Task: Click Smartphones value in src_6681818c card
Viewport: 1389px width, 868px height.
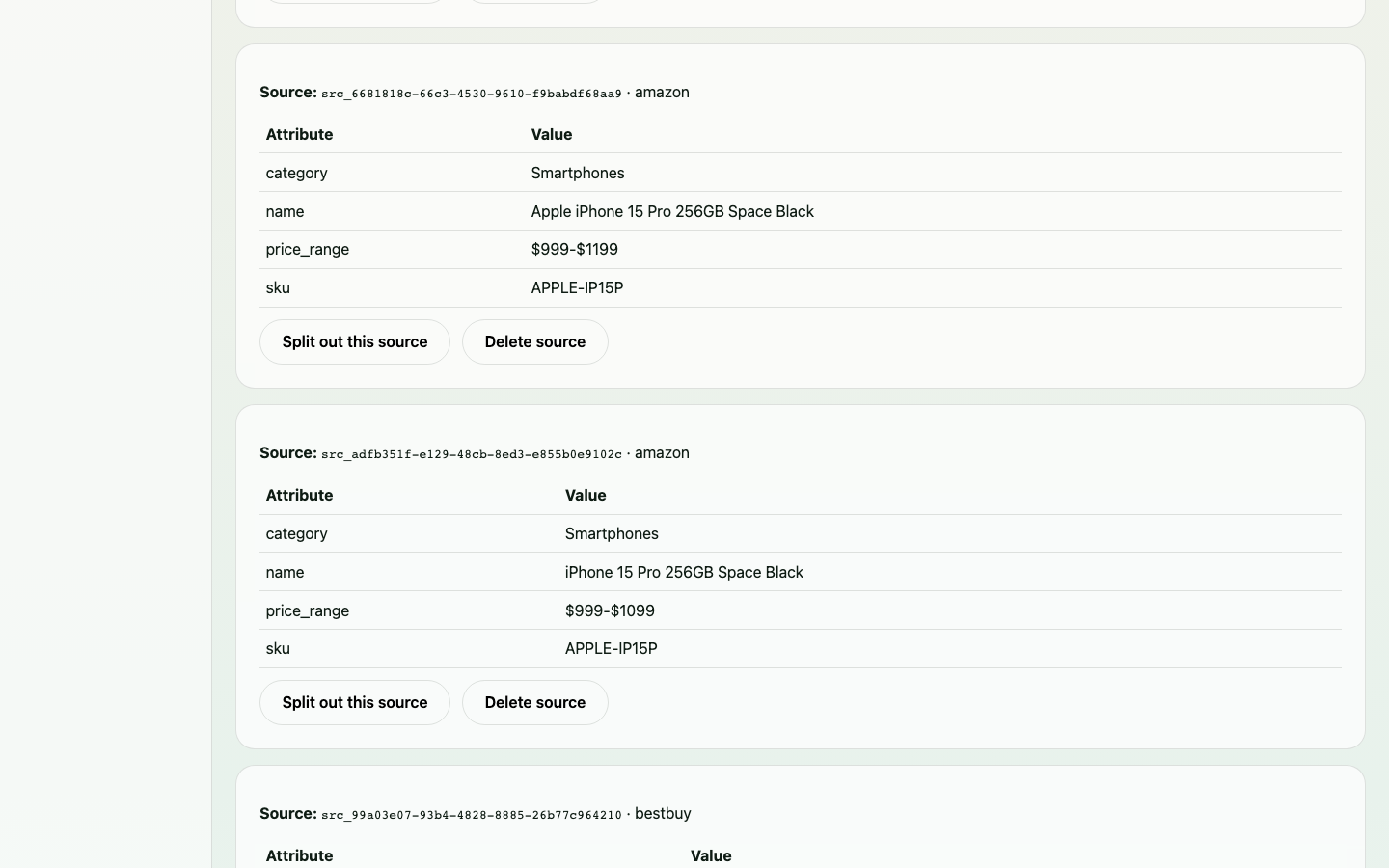Action: pyautogui.click(x=578, y=173)
